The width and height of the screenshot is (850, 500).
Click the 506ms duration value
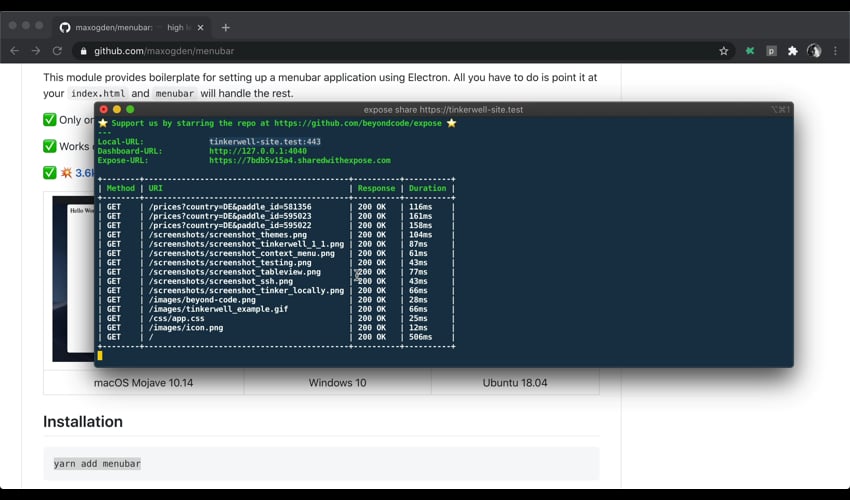(x=421, y=337)
